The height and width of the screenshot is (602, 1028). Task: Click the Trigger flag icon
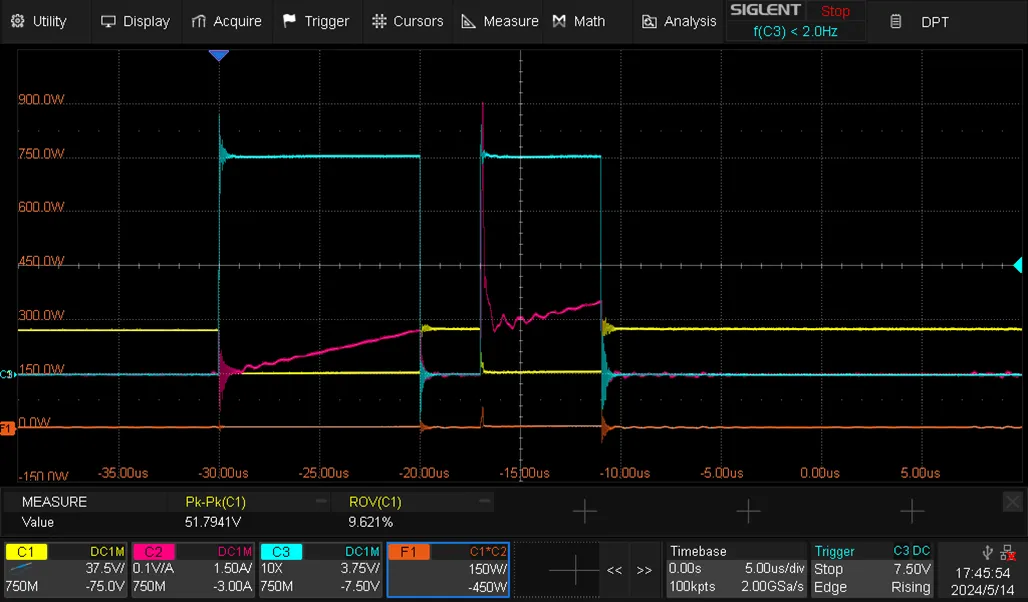coord(290,21)
